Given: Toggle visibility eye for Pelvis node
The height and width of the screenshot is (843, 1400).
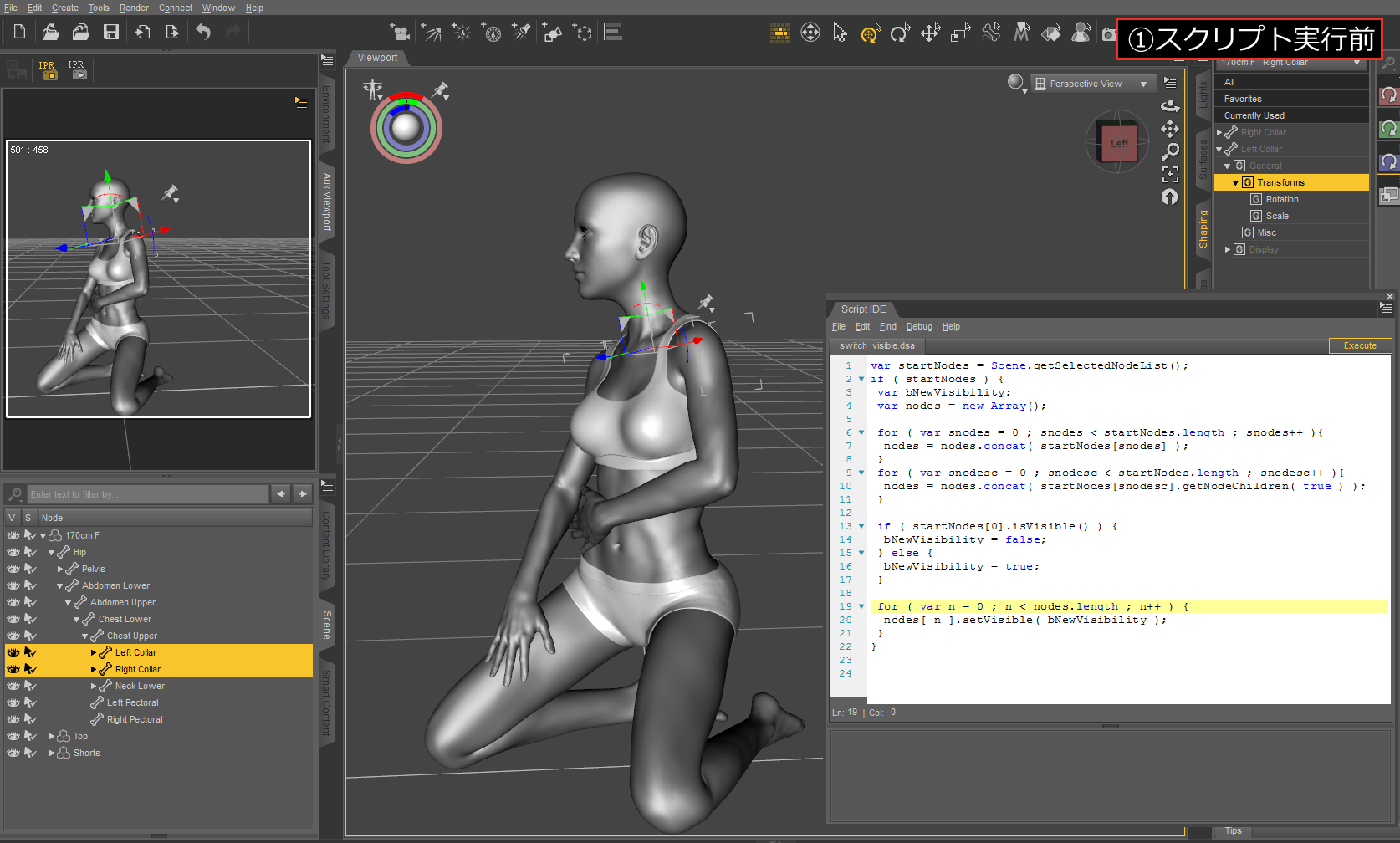Looking at the screenshot, I should 13,569.
